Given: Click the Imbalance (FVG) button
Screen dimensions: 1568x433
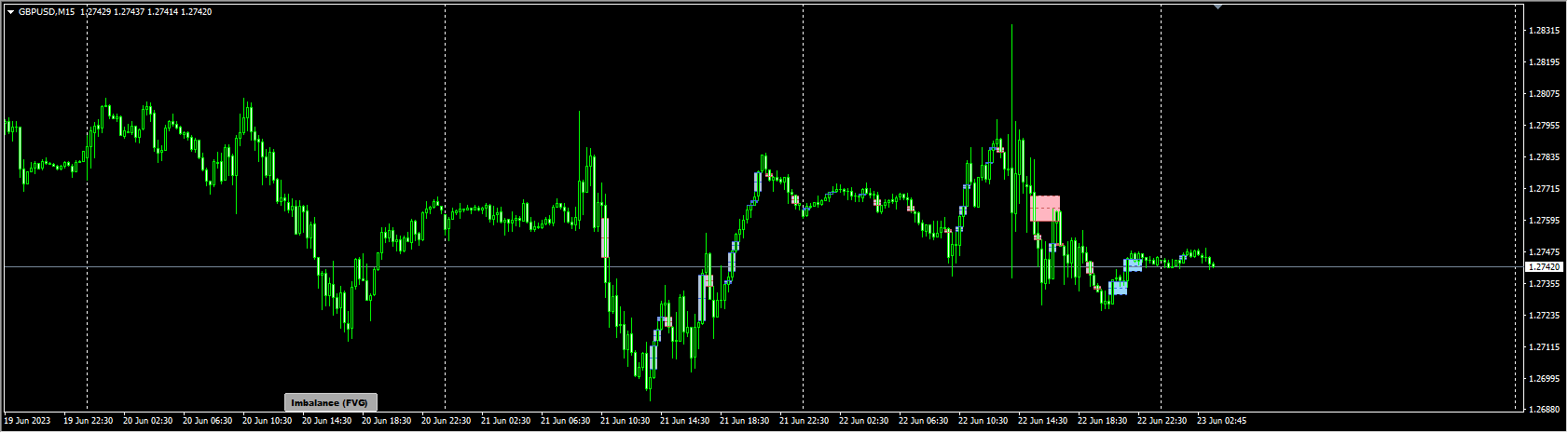Looking at the screenshot, I should (331, 402).
